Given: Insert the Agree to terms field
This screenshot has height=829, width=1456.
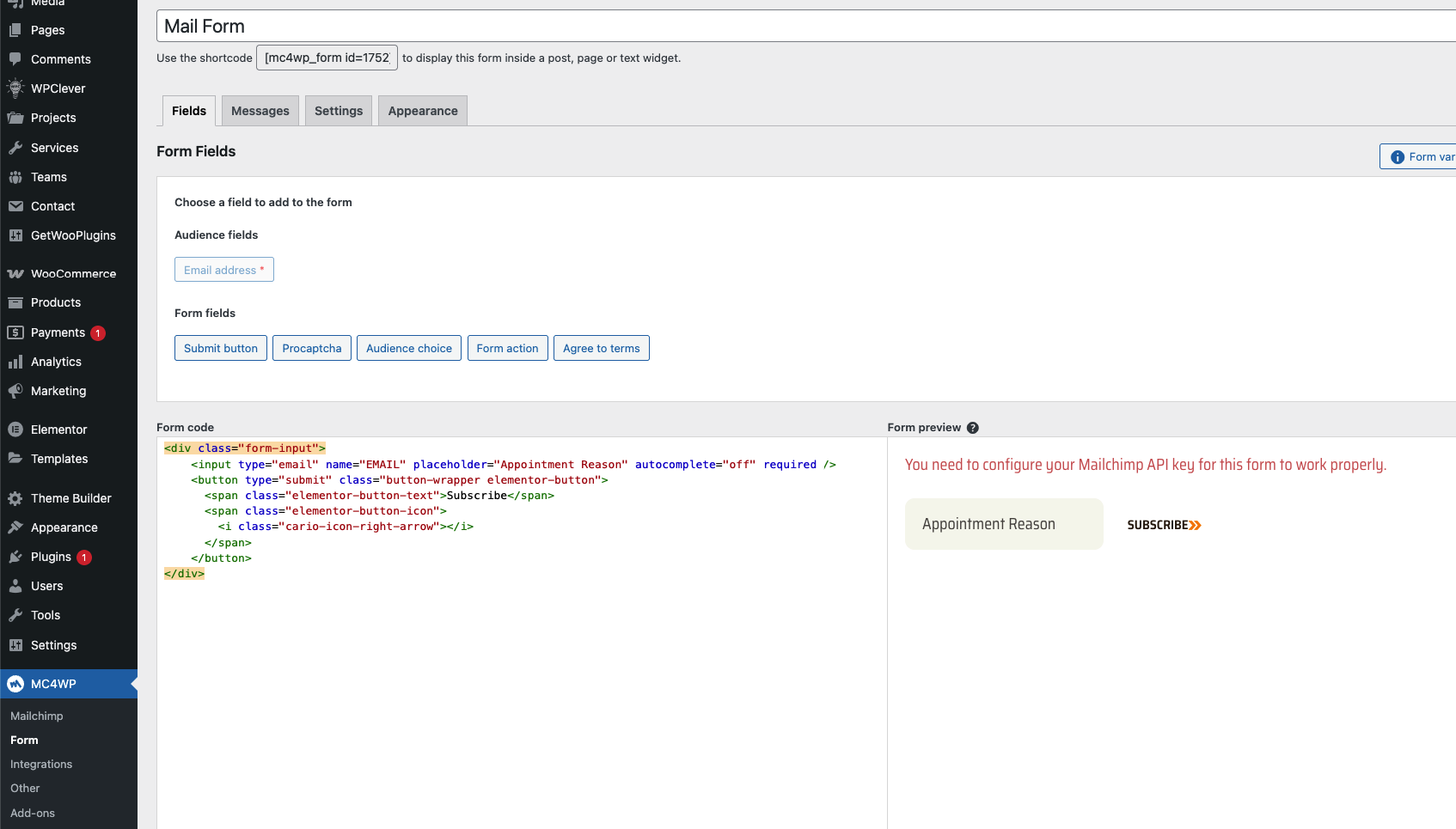Looking at the screenshot, I should coord(601,348).
